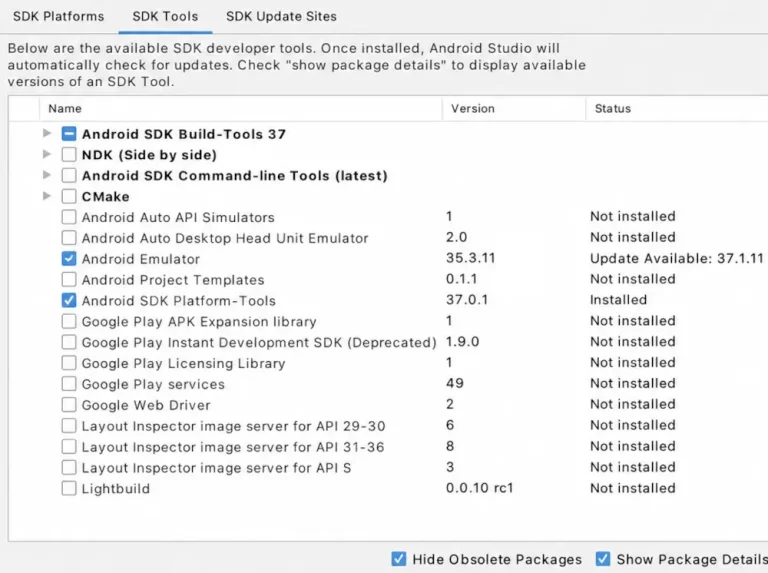Select Layout Inspector image server for API S label
768x573 pixels.
(216, 468)
